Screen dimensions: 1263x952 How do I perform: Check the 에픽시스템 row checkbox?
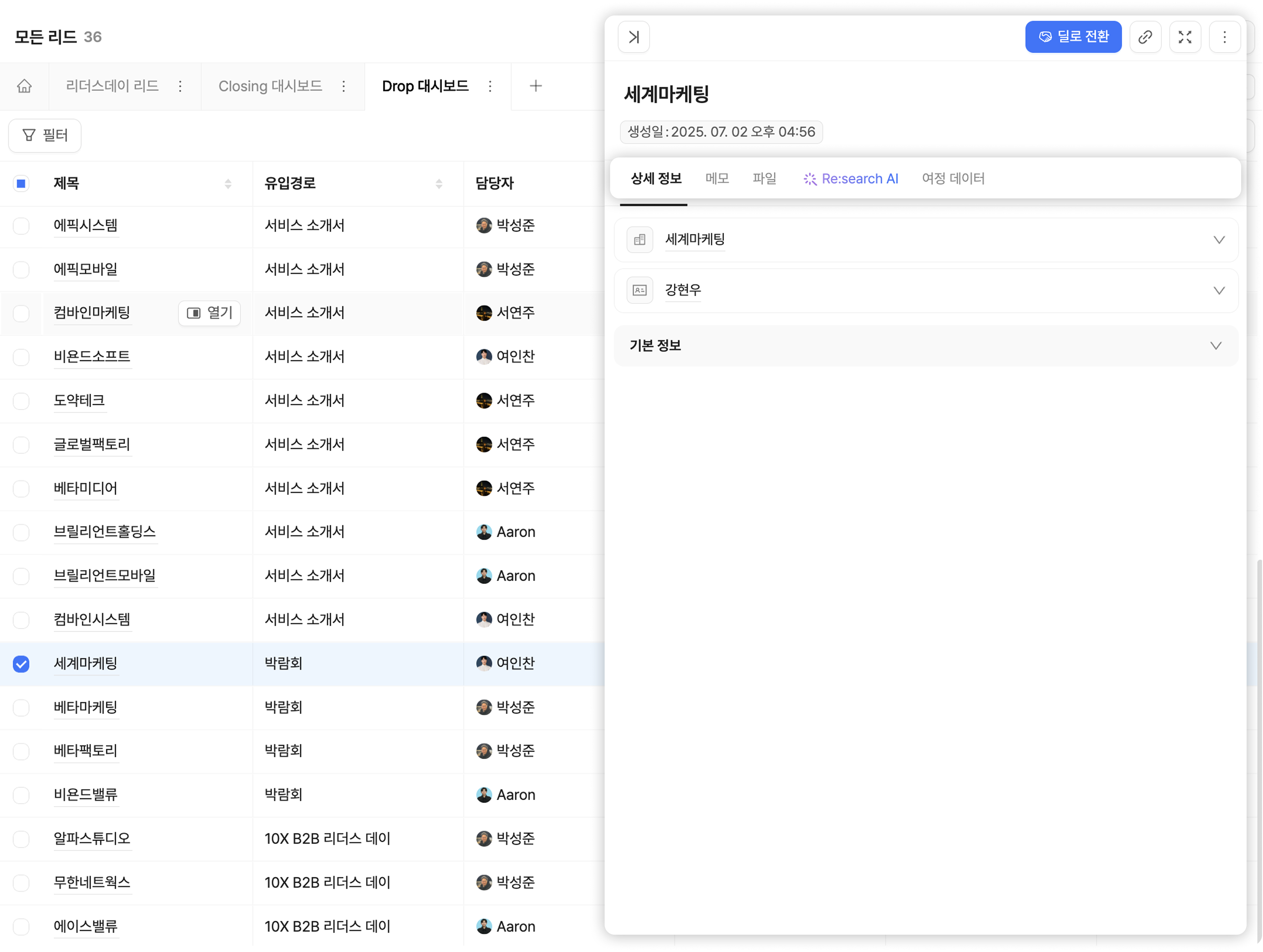(21, 225)
